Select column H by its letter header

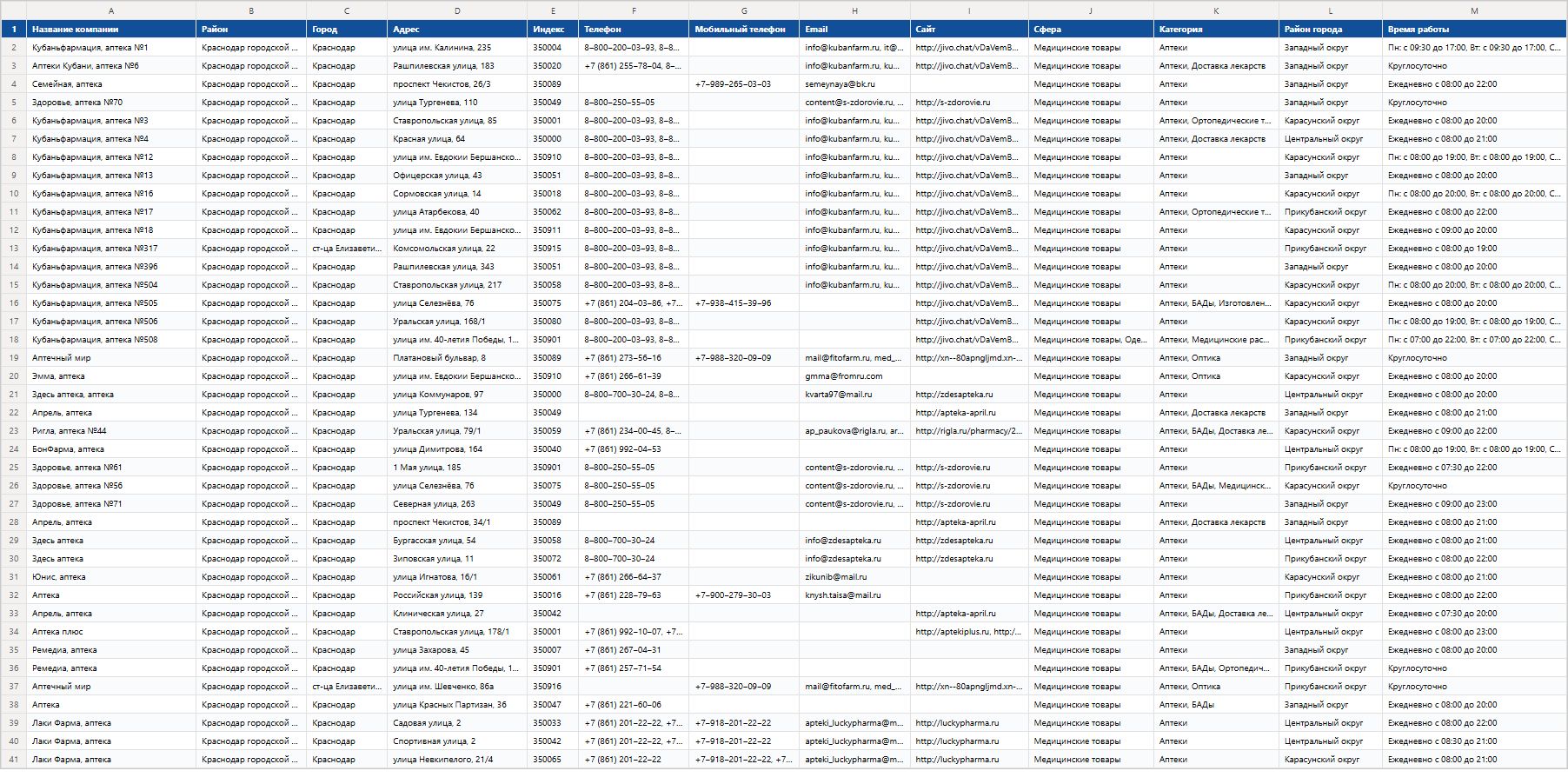click(855, 10)
